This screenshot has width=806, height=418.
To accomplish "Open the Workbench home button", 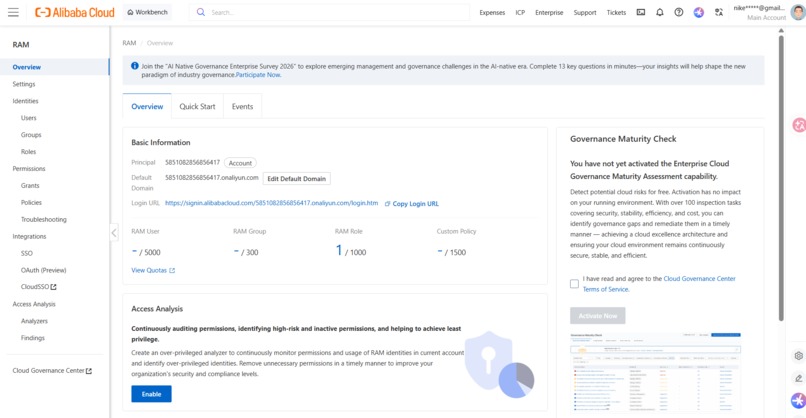I will [148, 12].
